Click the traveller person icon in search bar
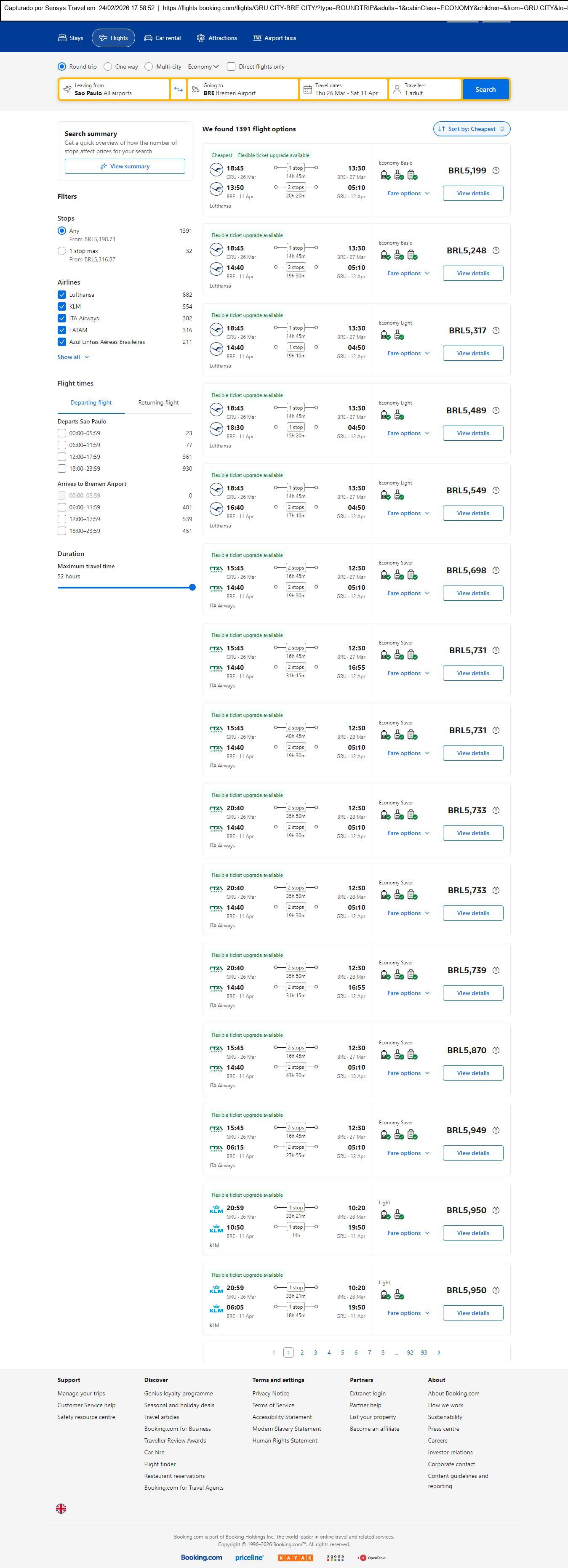 (397, 90)
